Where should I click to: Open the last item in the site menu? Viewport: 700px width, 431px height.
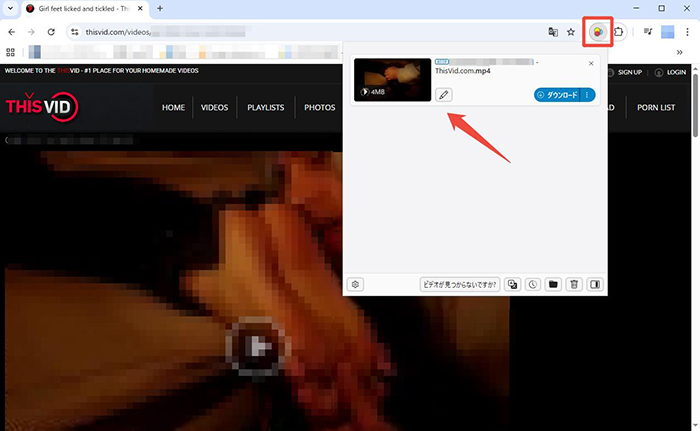(x=656, y=108)
